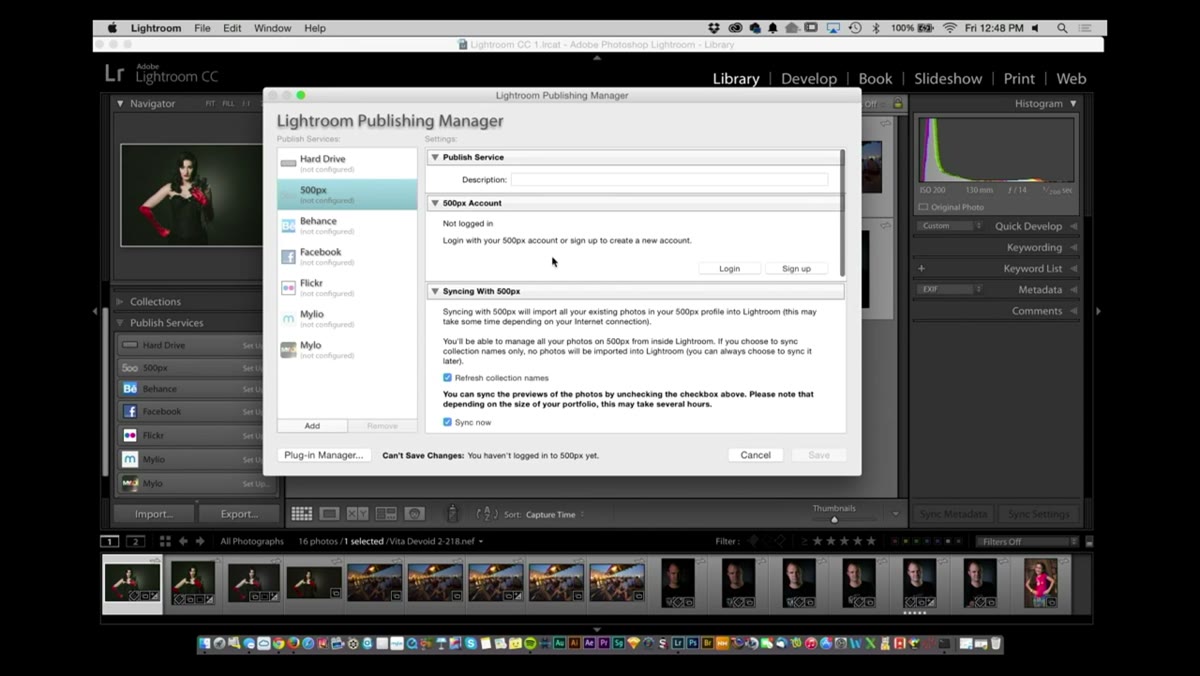Image resolution: width=1200 pixels, height=676 pixels.
Task: Collapse the Navigator panel
Action: coord(120,103)
